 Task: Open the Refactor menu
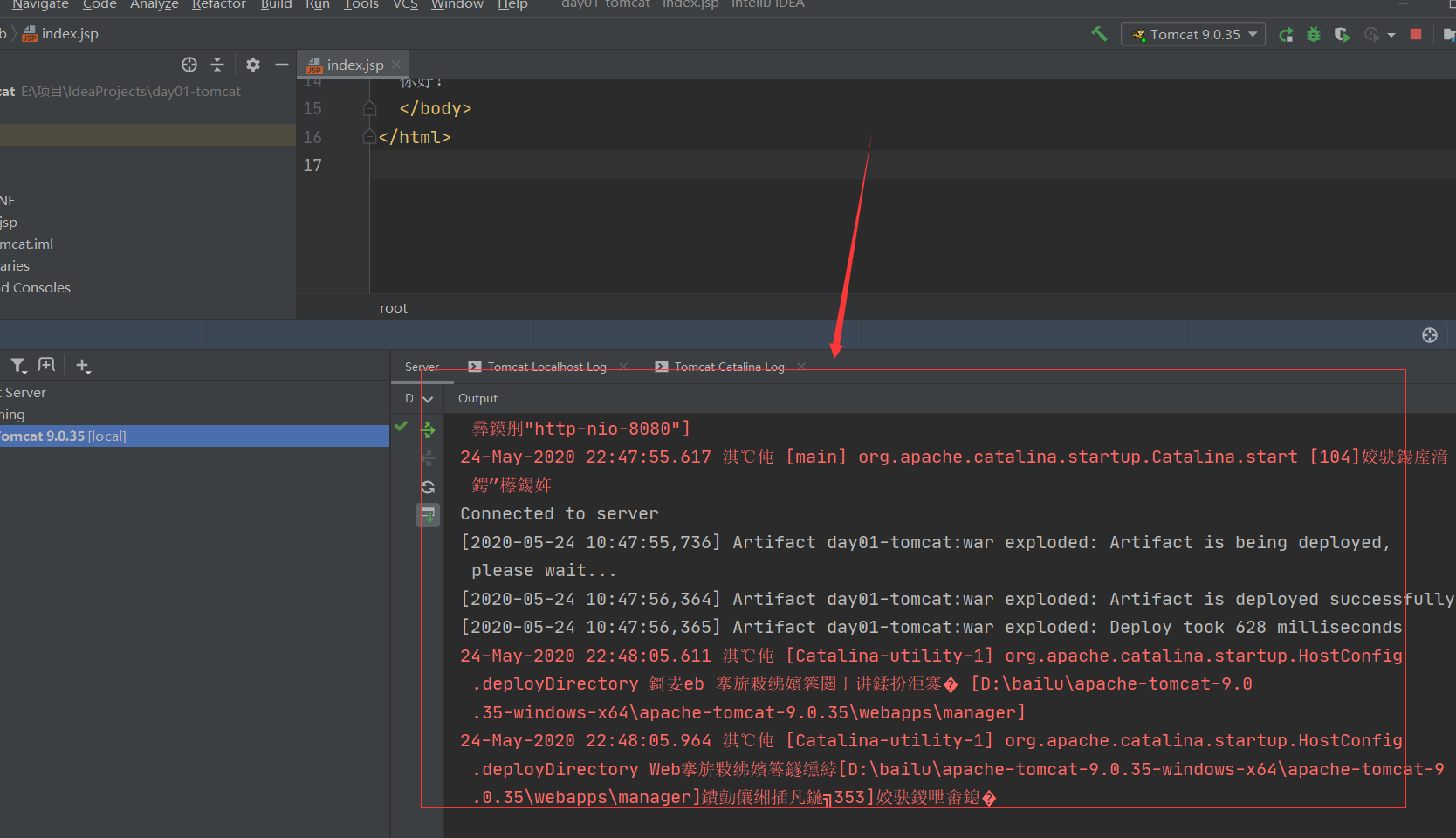tap(219, 4)
